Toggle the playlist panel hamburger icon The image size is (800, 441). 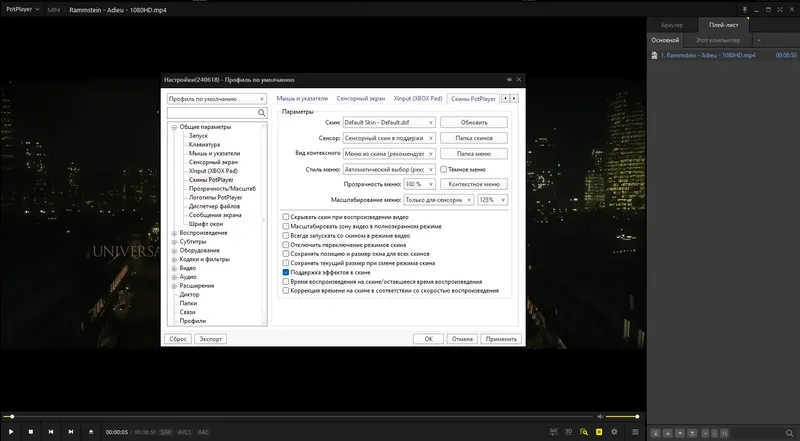tap(635, 432)
